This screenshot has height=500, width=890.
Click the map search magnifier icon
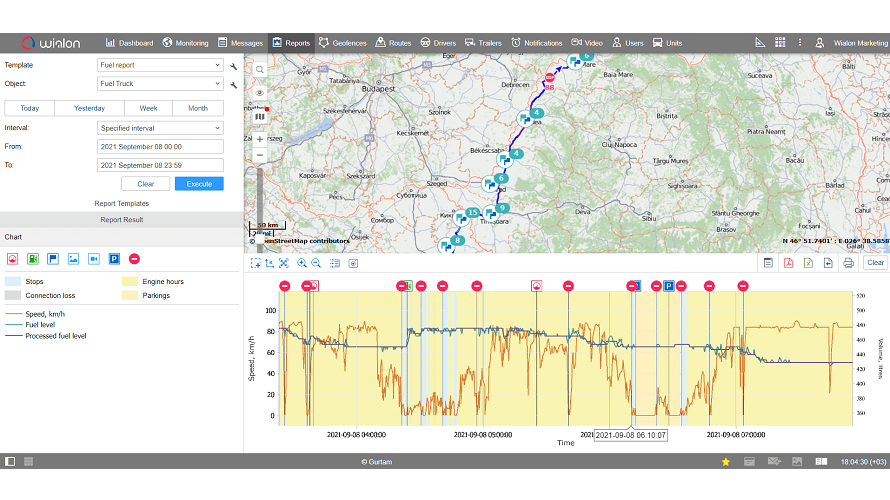tap(259, 70)
